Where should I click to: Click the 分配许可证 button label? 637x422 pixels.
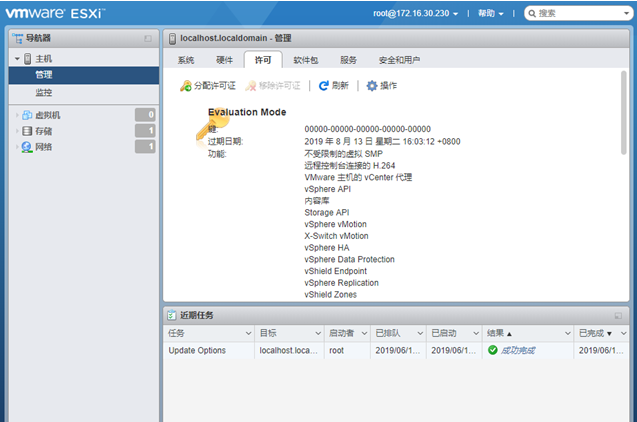214,86
